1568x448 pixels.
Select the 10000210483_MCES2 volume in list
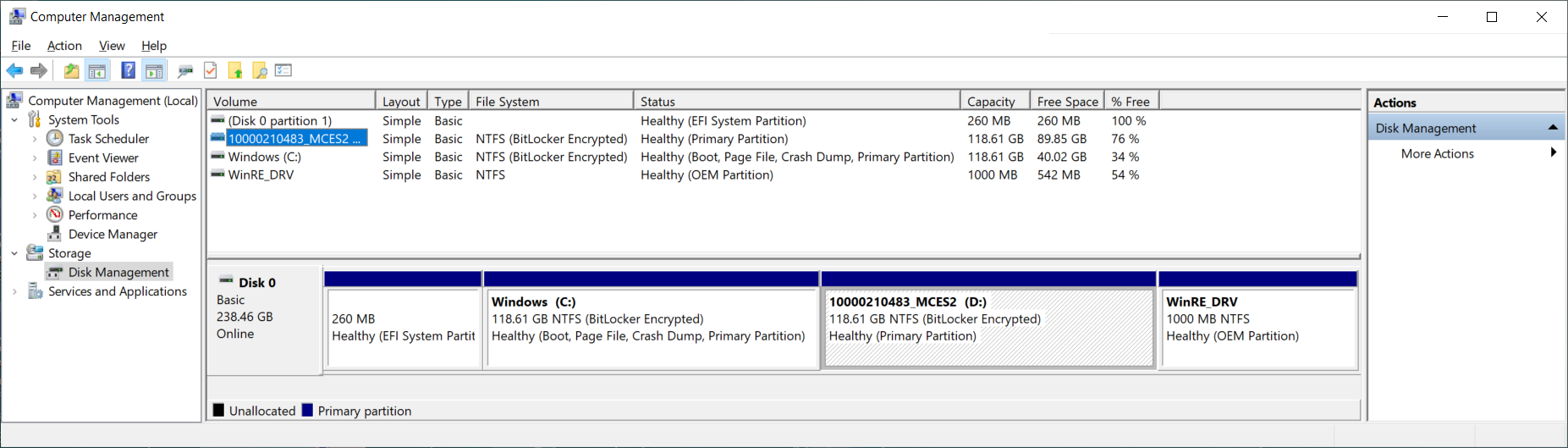[296, 138]
